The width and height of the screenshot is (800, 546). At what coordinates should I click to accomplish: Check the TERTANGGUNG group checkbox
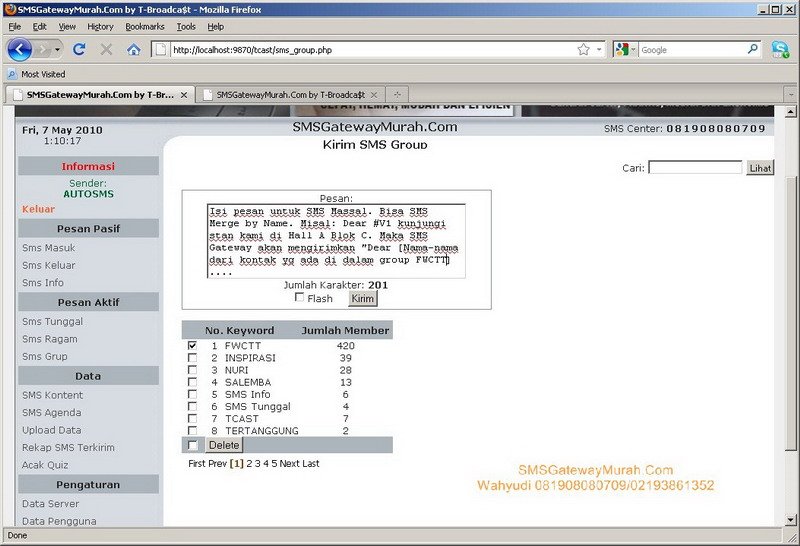pos(192,431)
